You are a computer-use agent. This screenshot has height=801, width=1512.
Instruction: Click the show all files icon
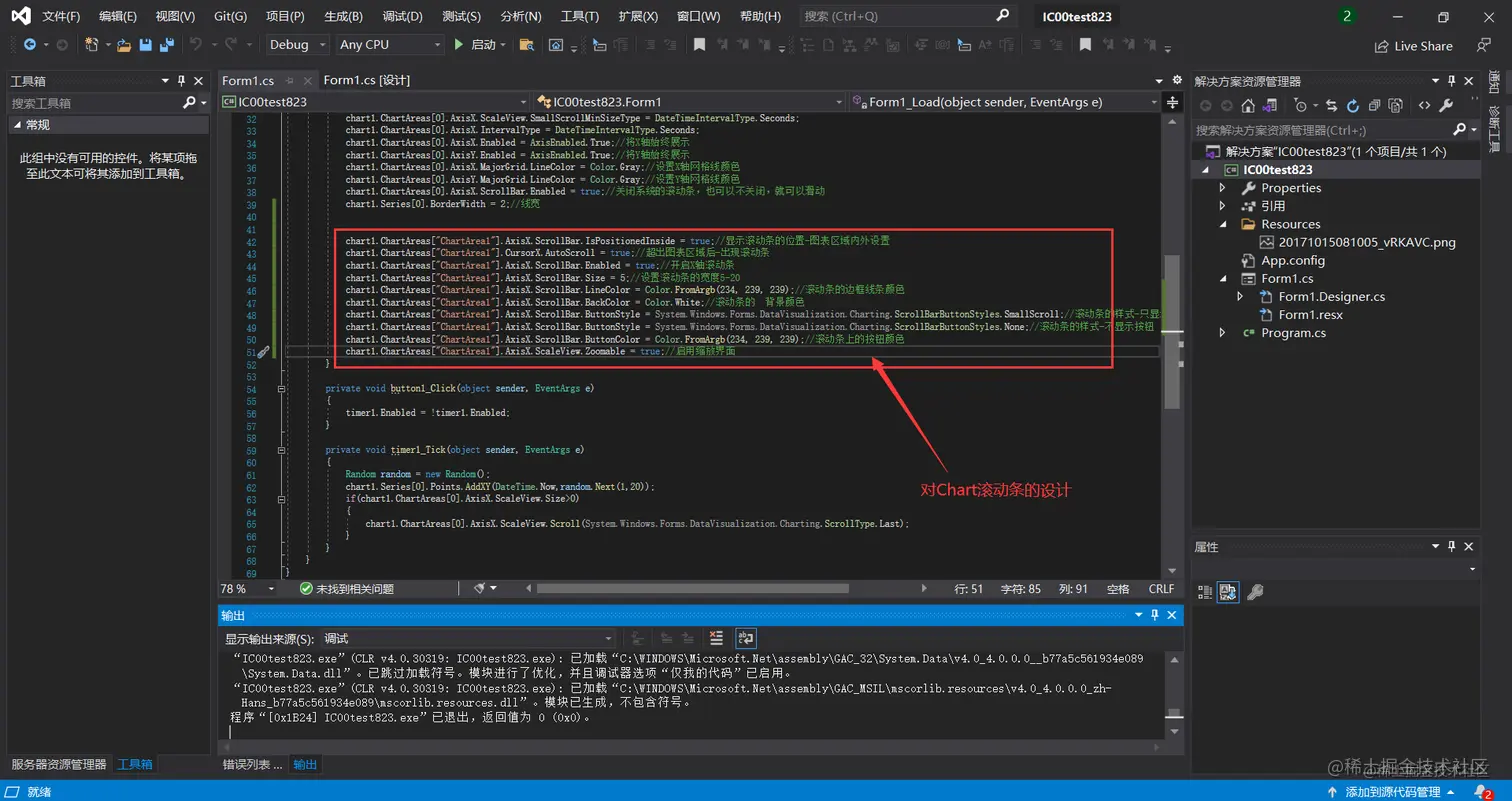(x=1397, y=105)
